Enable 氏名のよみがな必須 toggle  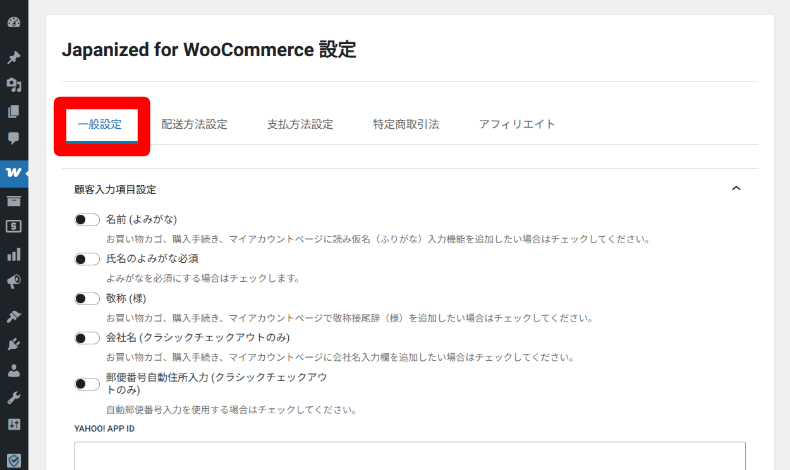click(87, 259)
